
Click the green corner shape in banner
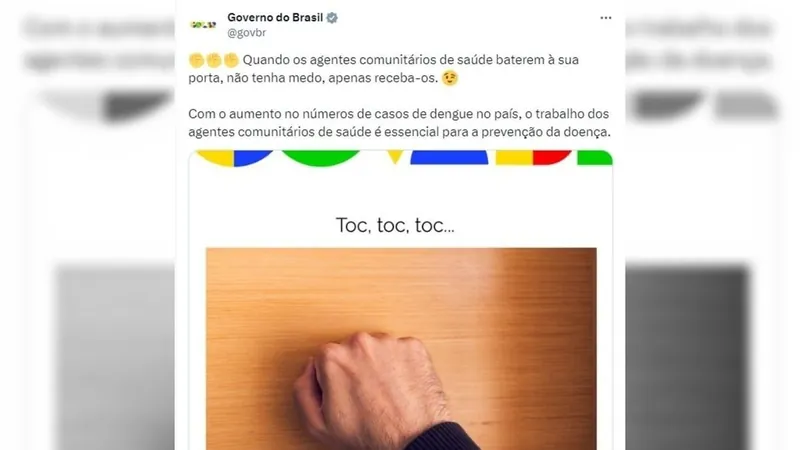pyautogui.click(x=594, y=157)
